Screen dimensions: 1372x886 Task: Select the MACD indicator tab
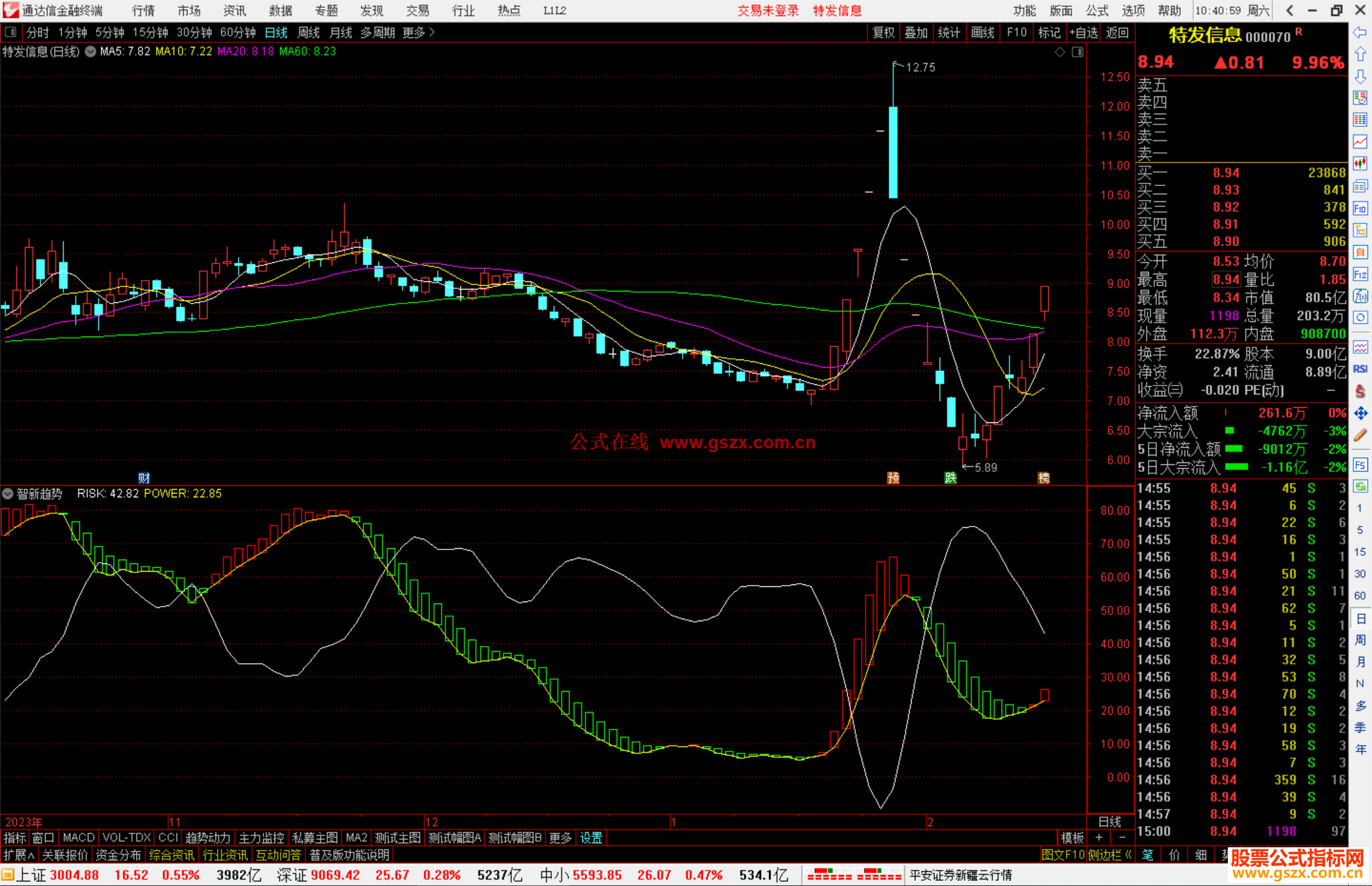pos(79,838)
